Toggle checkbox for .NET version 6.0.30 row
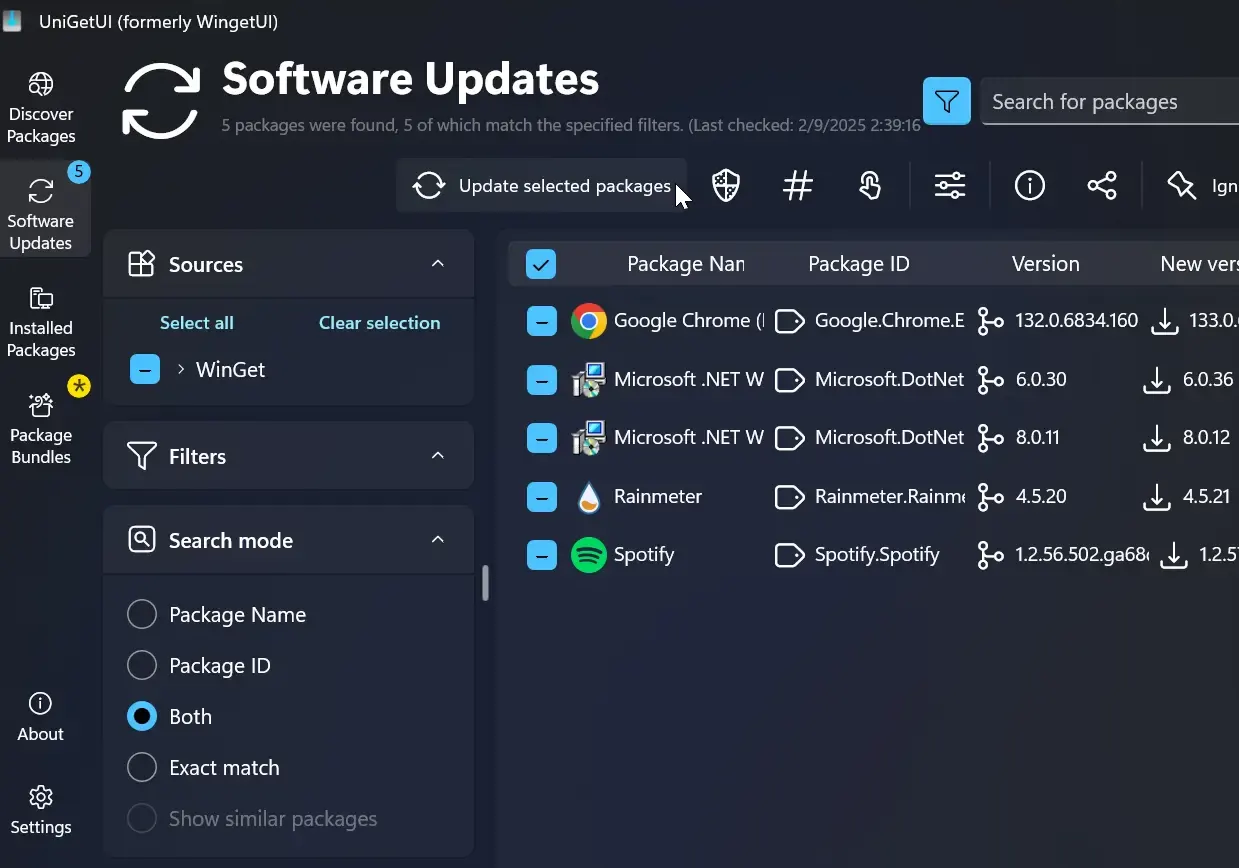 tap(541, 380)
